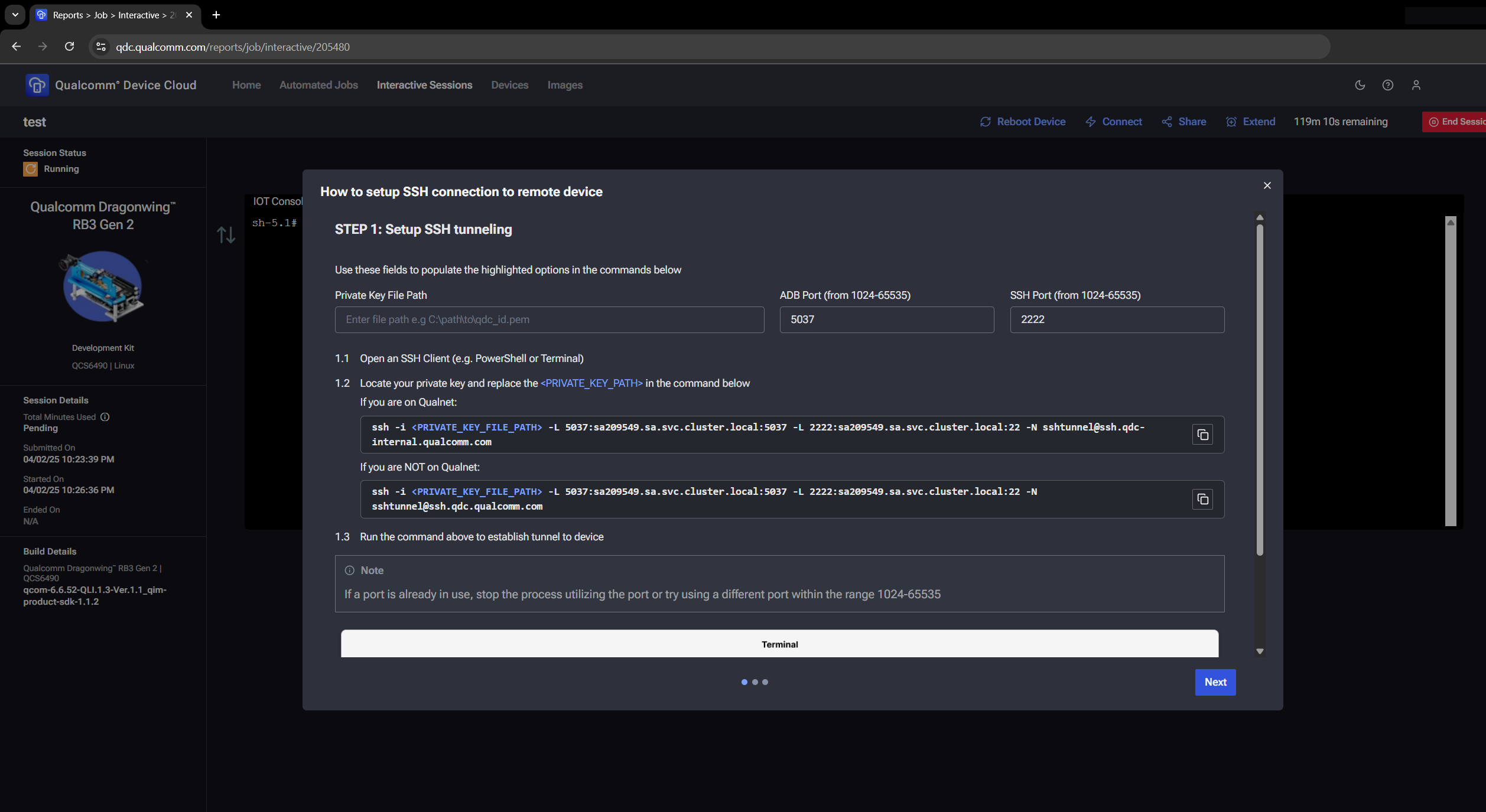Click the Qualcomm Device Cloud logo icon
1486x812 pixels.
tap(37, 85)
